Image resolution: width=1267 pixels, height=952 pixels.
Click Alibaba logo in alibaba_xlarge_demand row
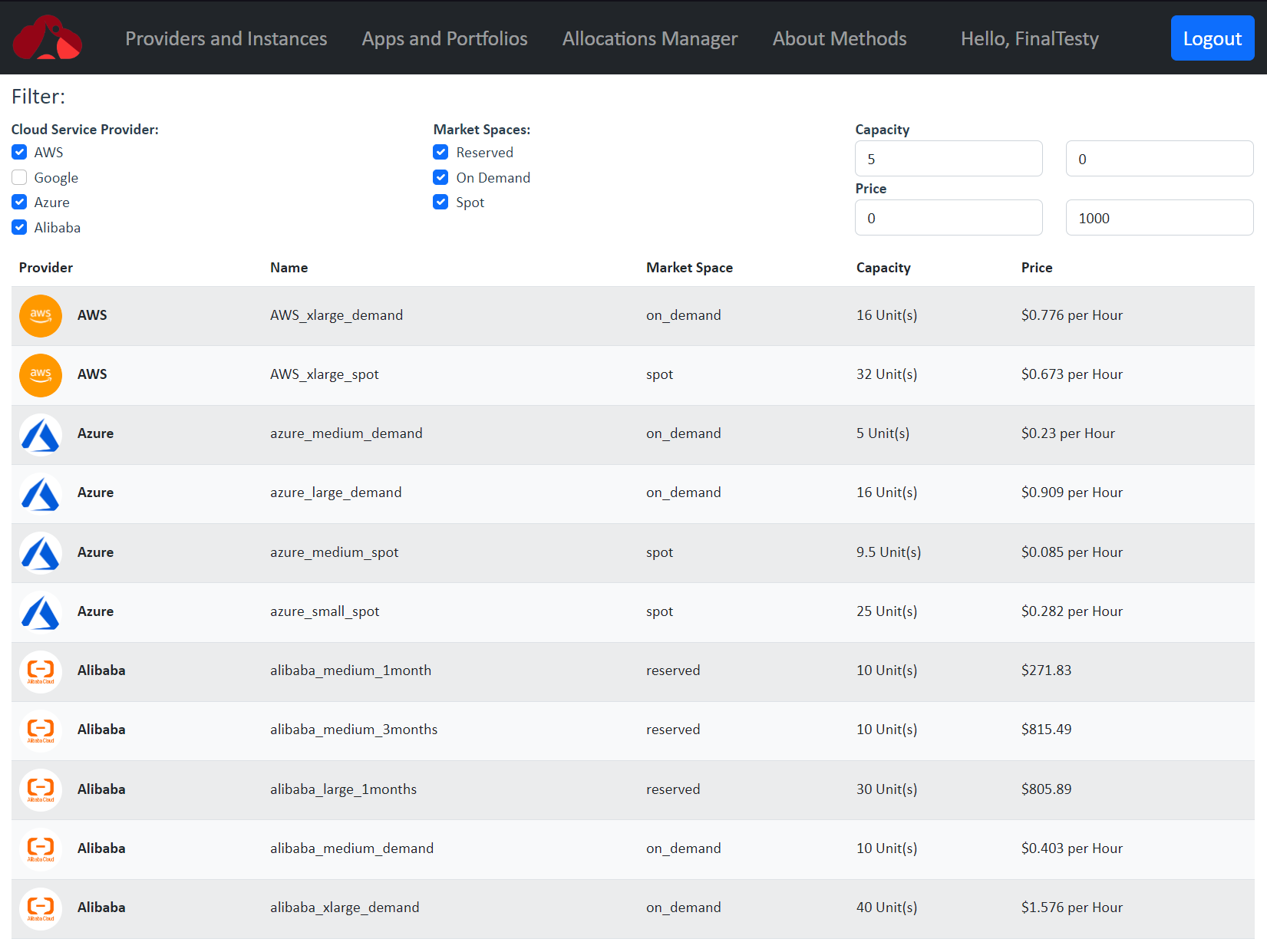(41, 908)
